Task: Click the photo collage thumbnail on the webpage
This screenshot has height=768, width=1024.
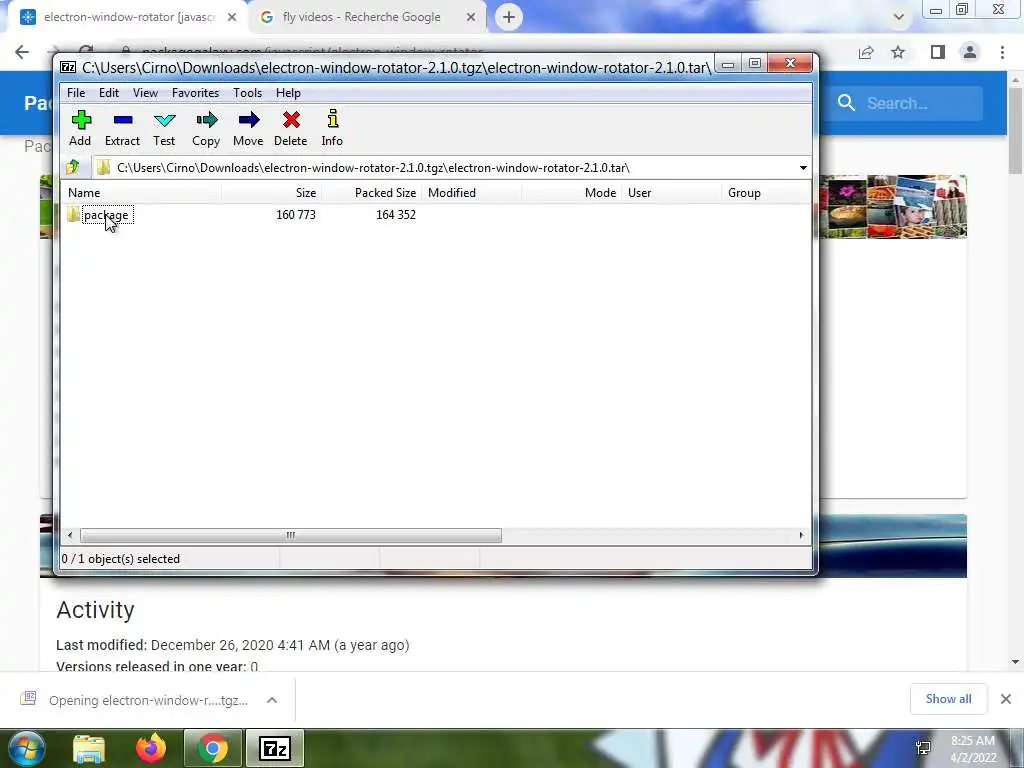Action: 893,206
